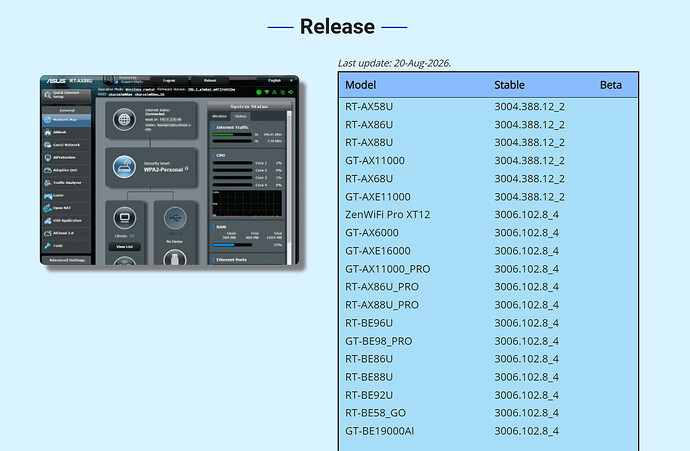
Task: Click the stable version for GT-AXE16000
Action: pos(526,251)
